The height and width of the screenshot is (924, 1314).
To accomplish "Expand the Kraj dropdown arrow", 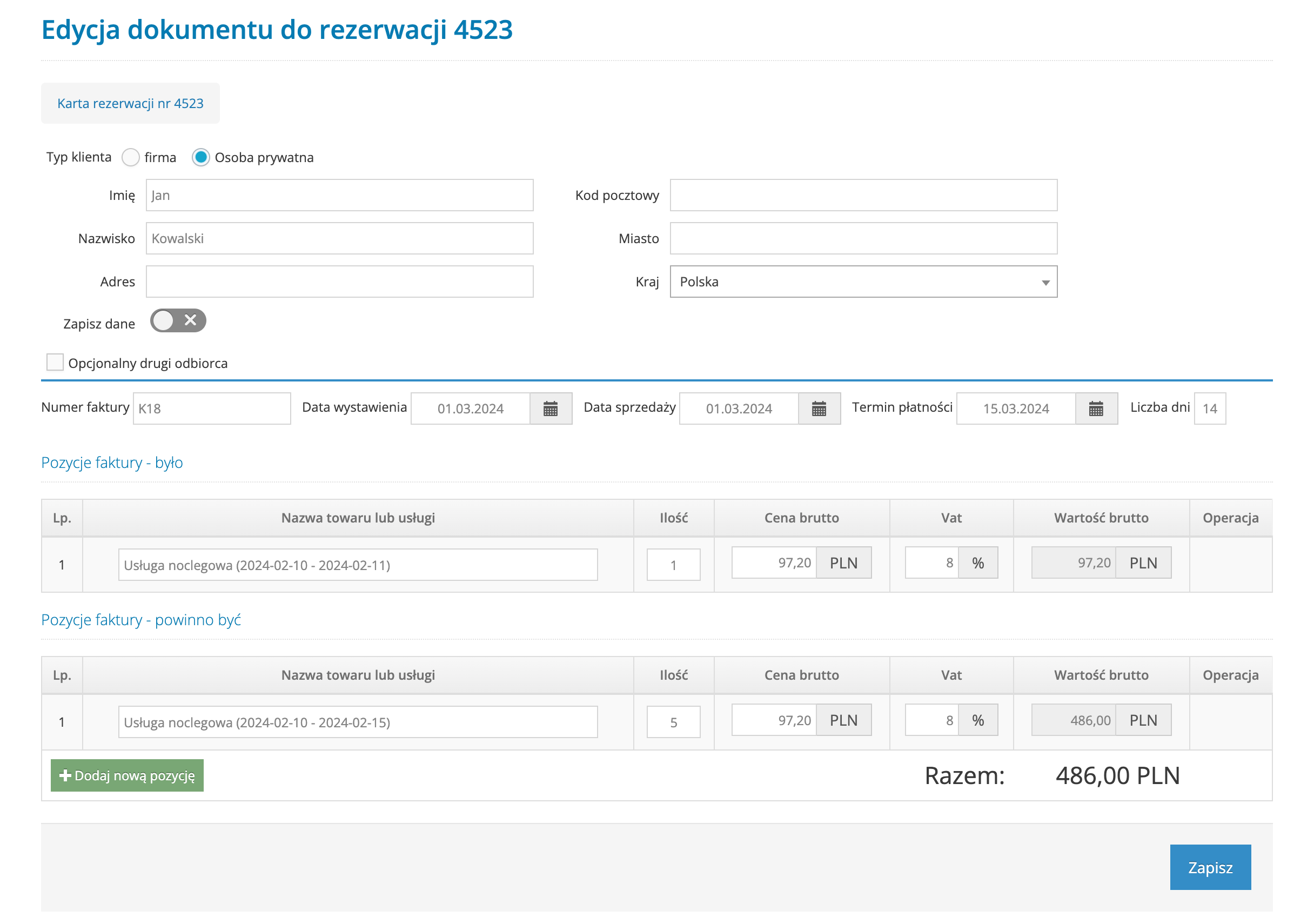I will pyautogui.click(x=1045, y=282).
